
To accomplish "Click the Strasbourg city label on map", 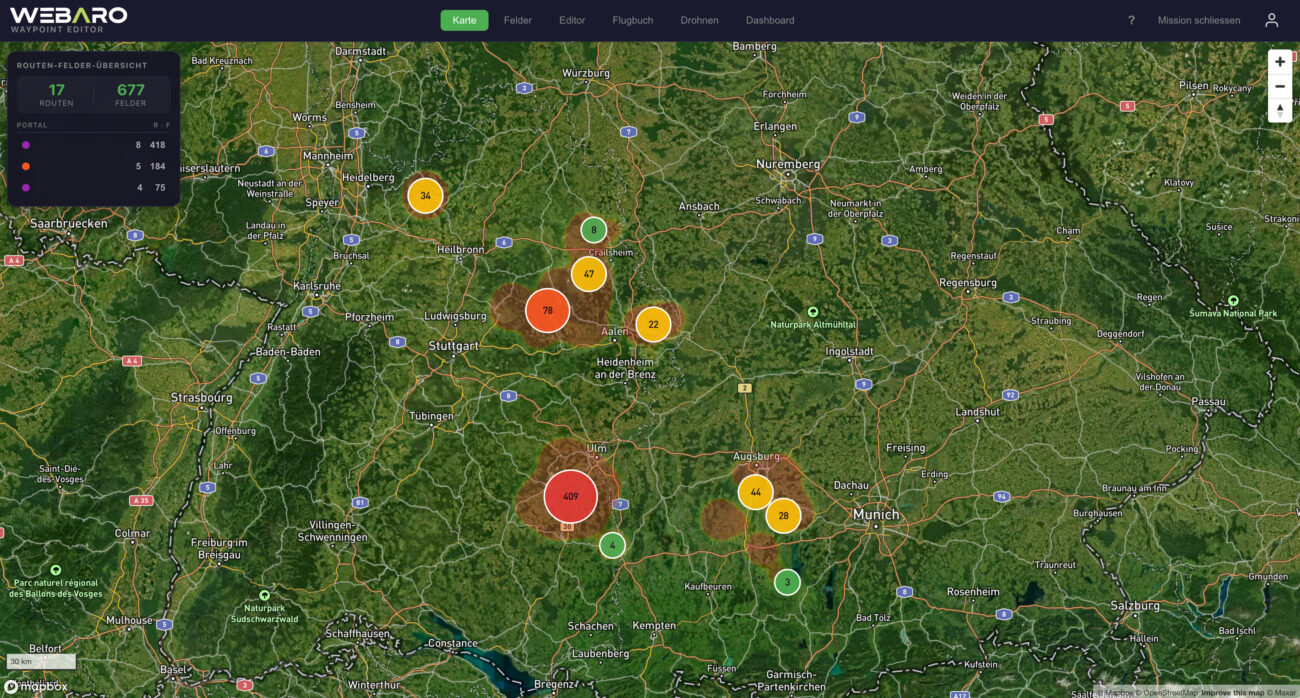I will pyautogui.click(x=202, y=397).
